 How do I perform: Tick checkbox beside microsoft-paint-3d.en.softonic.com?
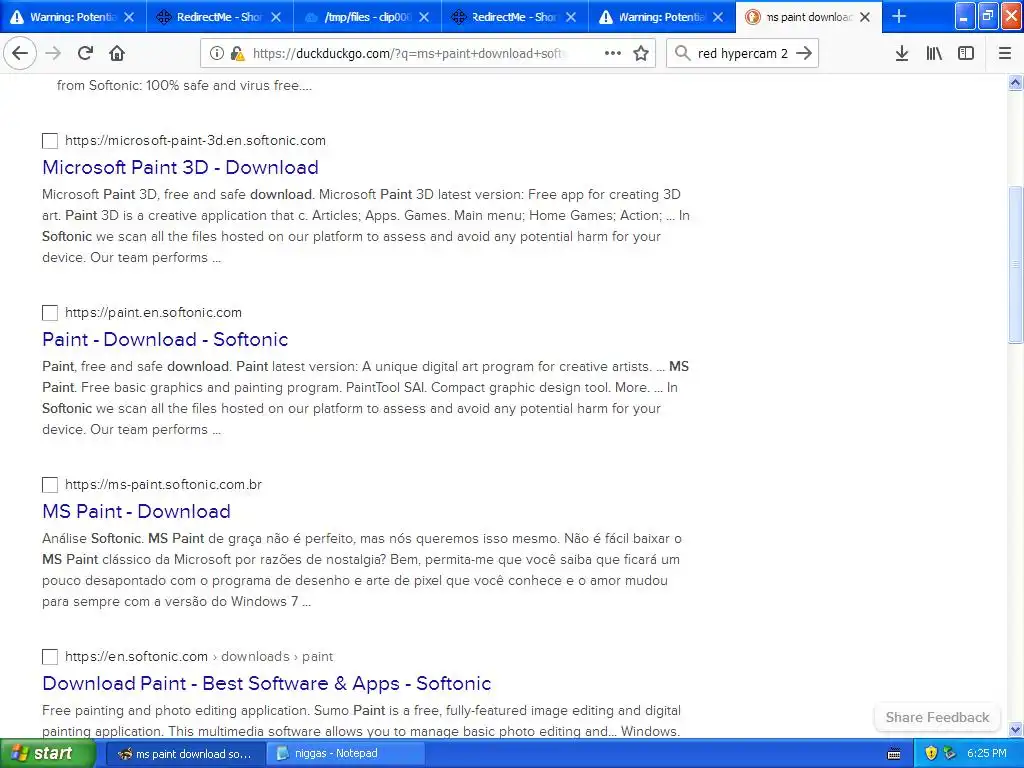click(50, 140)
